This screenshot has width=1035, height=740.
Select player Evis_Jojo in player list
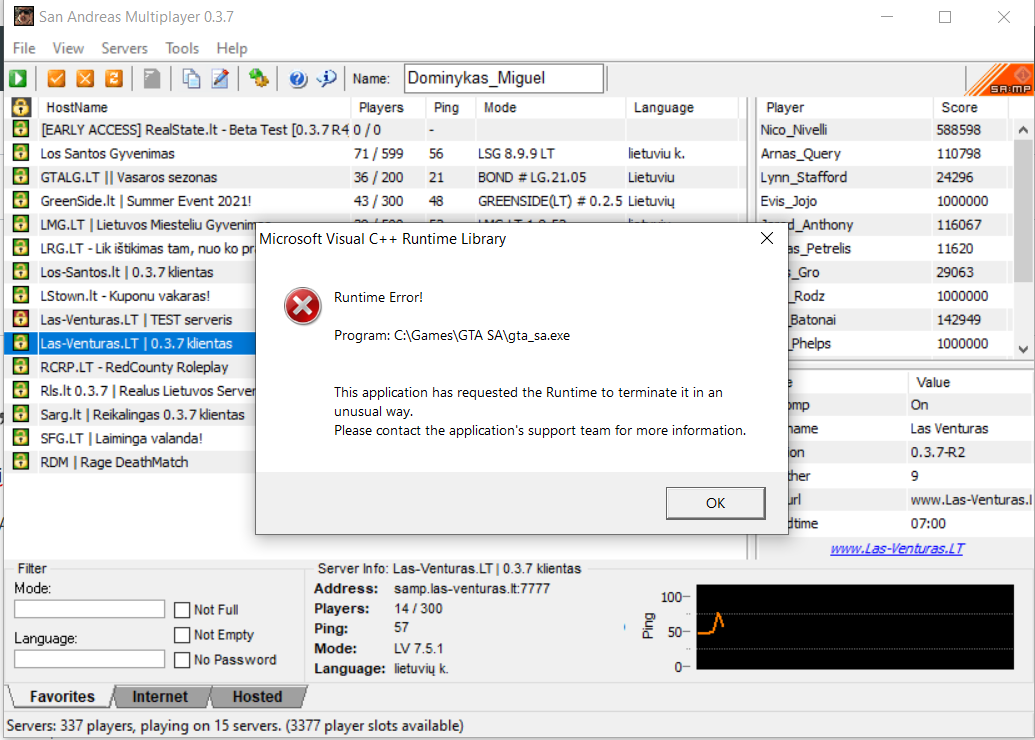[x=883, y=201]
